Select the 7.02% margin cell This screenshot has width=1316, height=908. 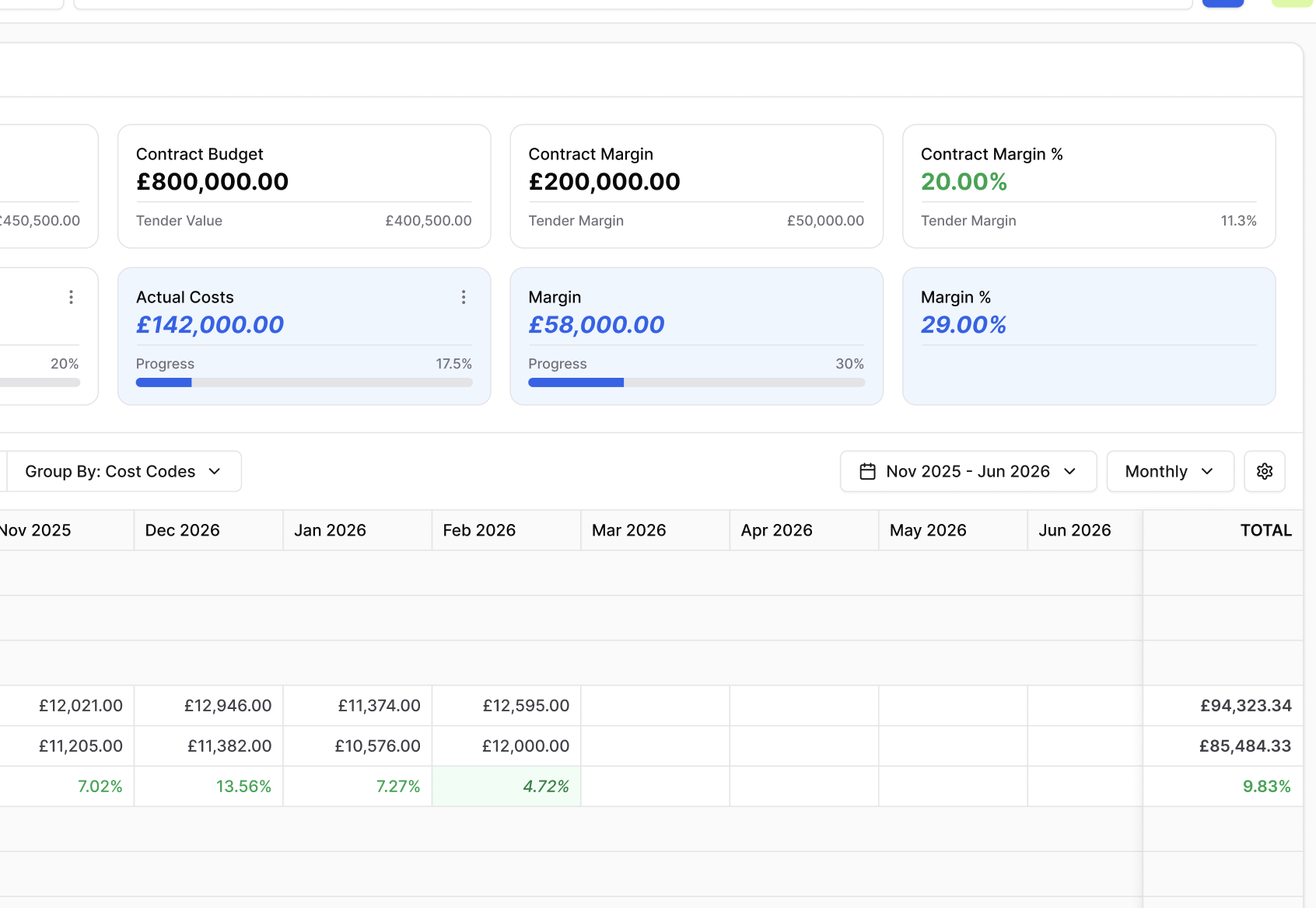click(x=67, y=787)
